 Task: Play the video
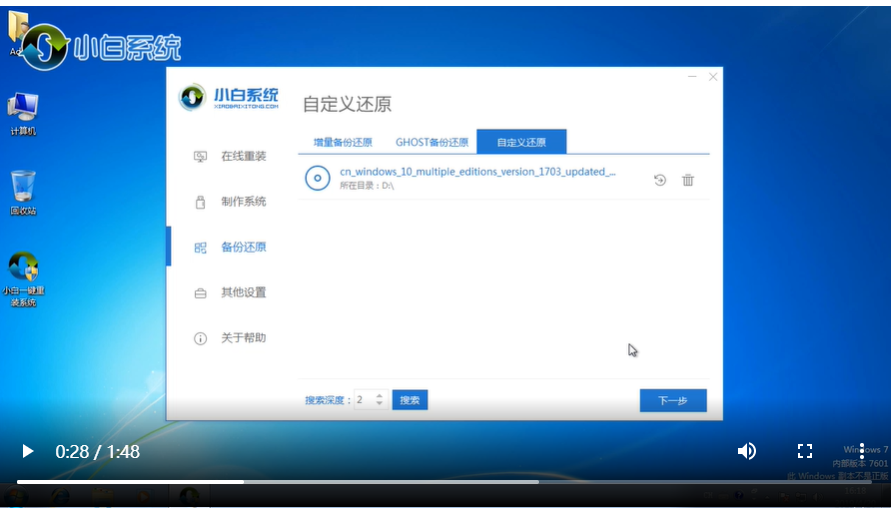[x=27, y=452]
